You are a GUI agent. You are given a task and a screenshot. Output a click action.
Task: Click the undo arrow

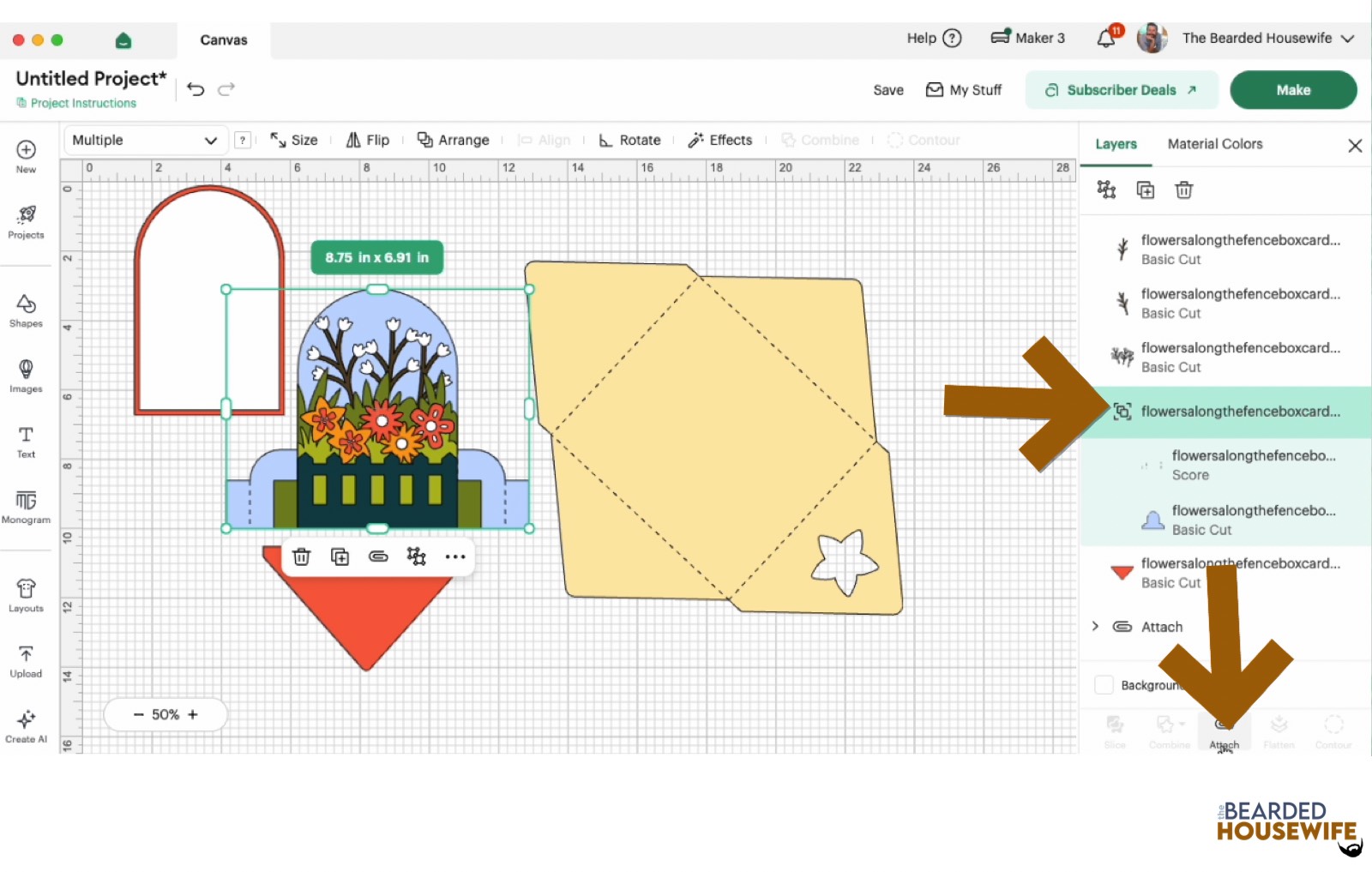(x=196, y=89)
